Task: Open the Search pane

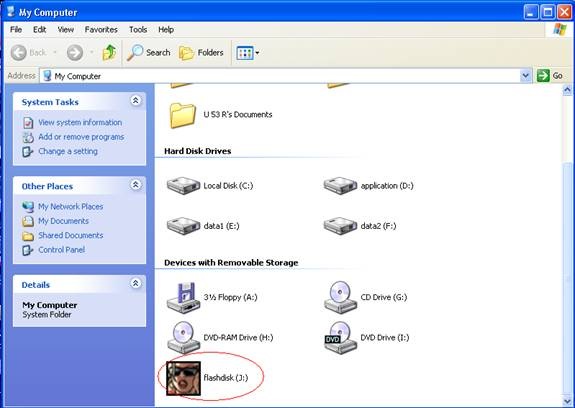Action: tap(149, 53)
